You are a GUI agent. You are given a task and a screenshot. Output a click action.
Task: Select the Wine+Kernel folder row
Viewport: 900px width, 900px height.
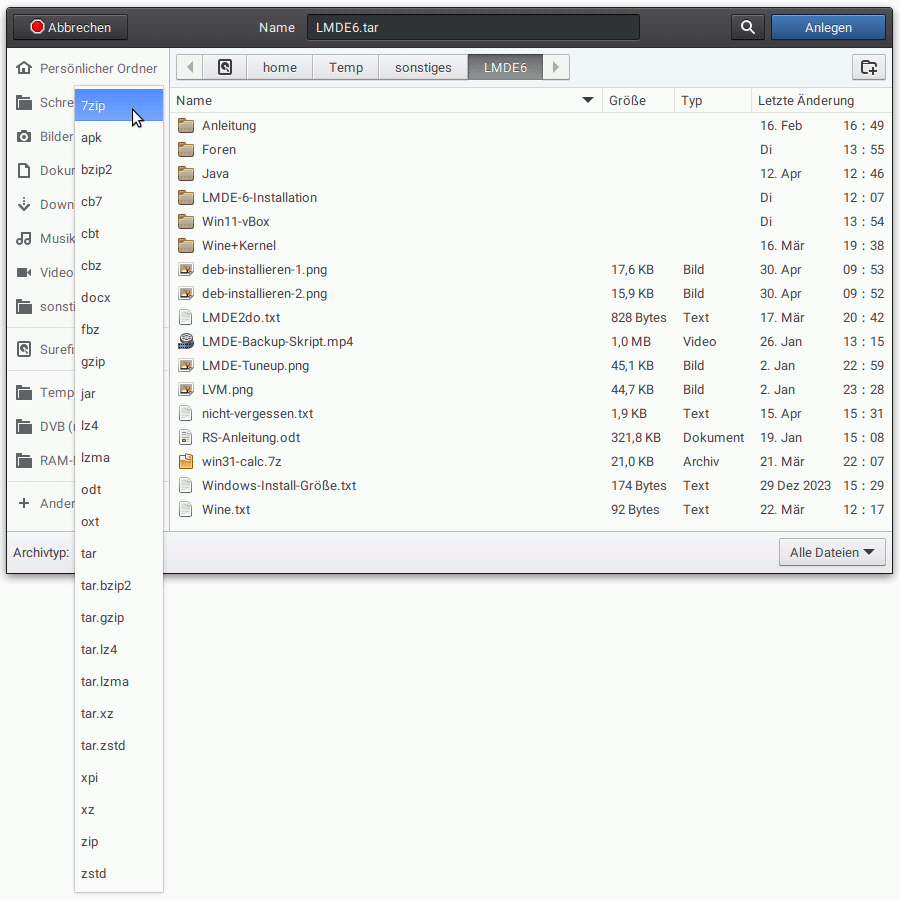531,246
